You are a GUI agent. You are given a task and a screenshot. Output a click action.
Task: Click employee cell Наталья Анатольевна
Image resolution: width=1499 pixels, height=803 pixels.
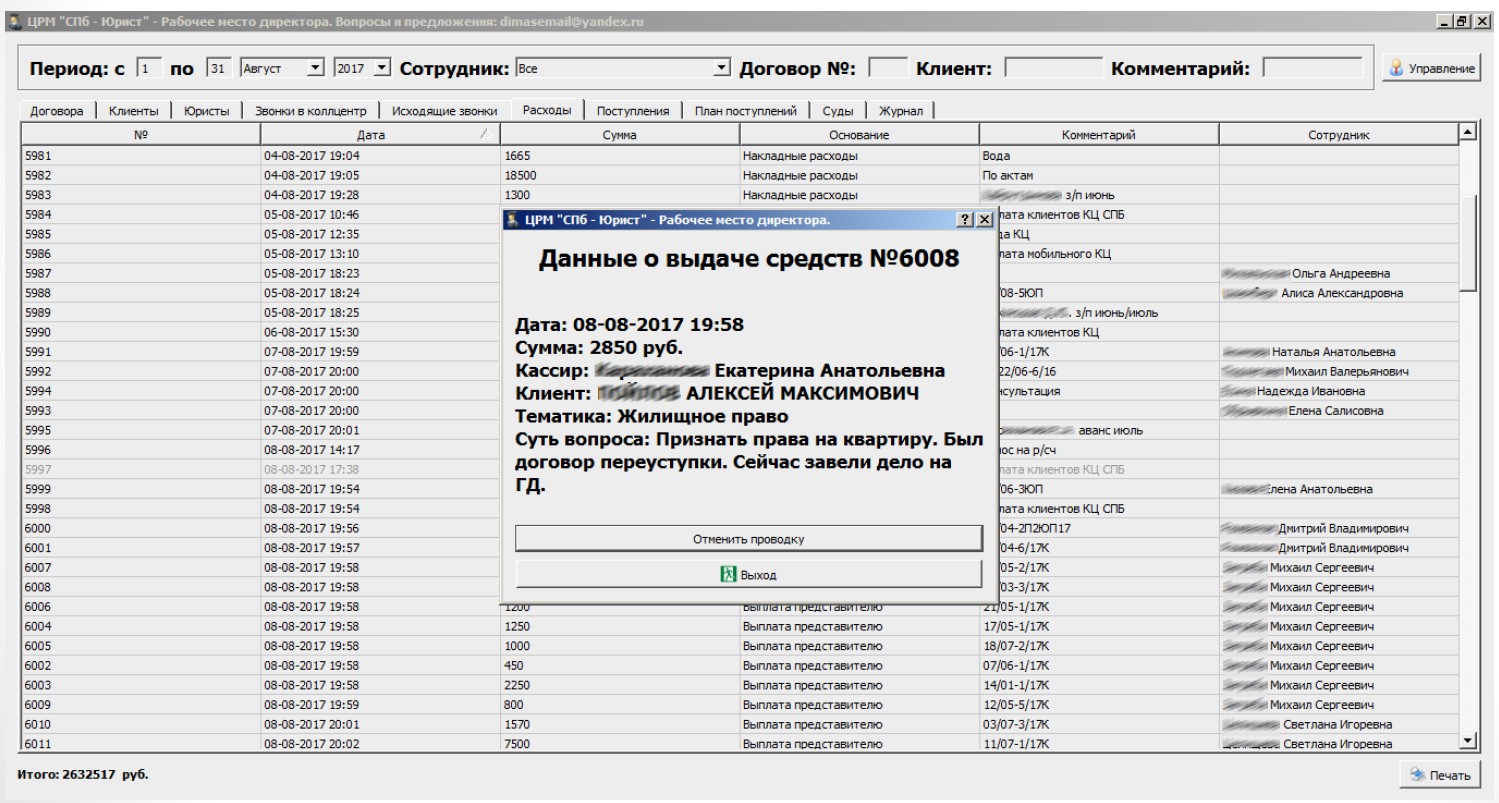tap(1339, 351)
